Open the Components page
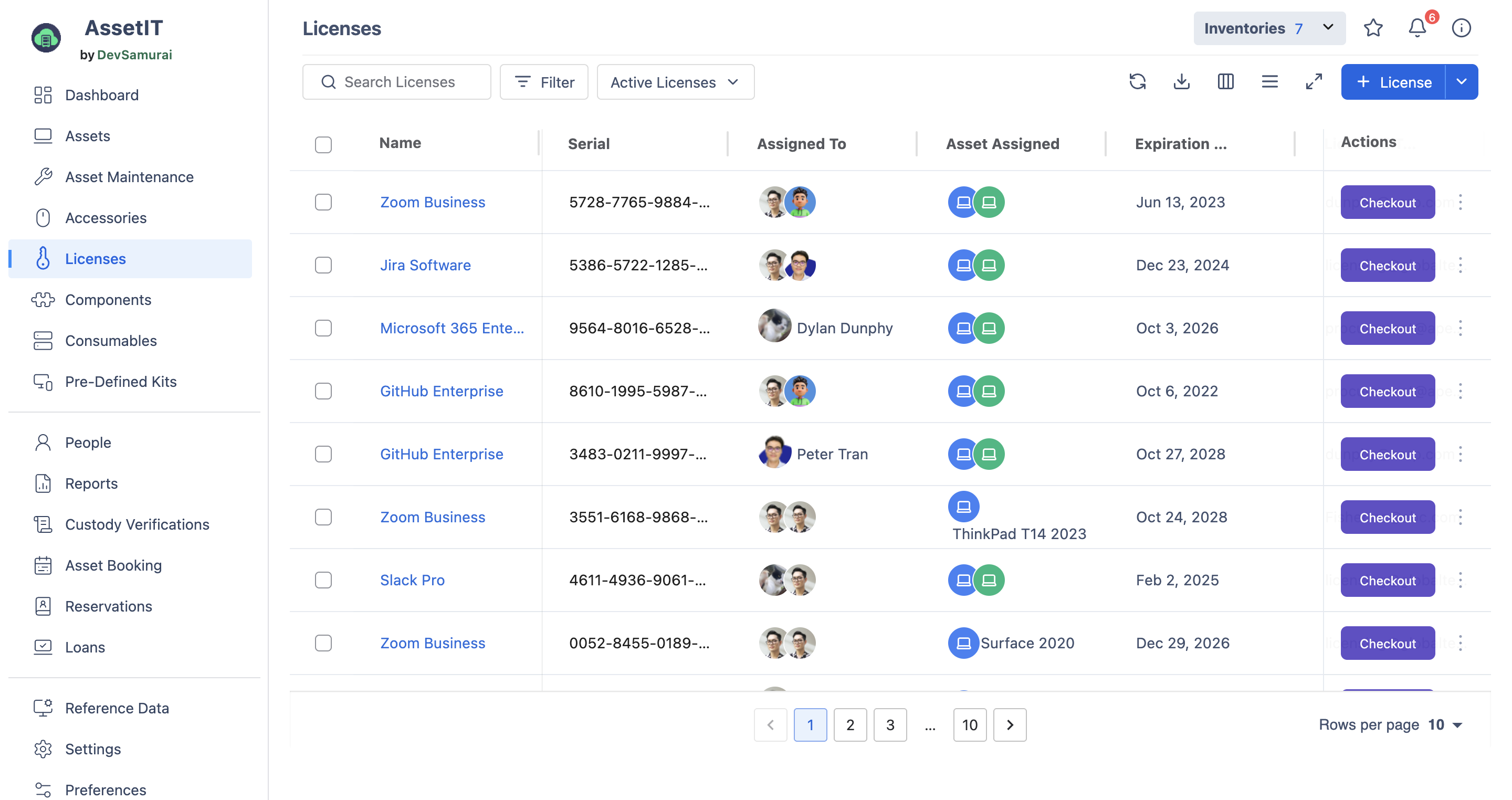The image size is (1512, 800). pos(108,299)
